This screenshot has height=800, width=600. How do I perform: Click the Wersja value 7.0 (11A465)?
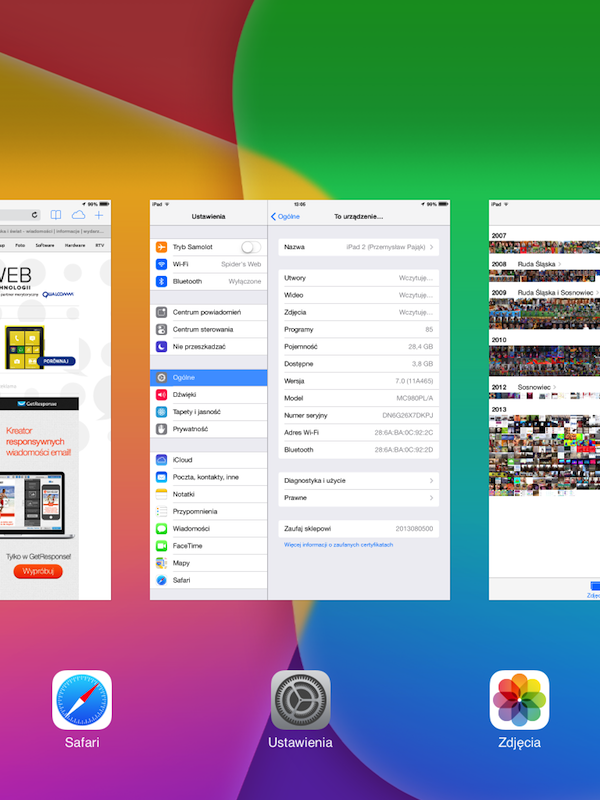[414, 381]
